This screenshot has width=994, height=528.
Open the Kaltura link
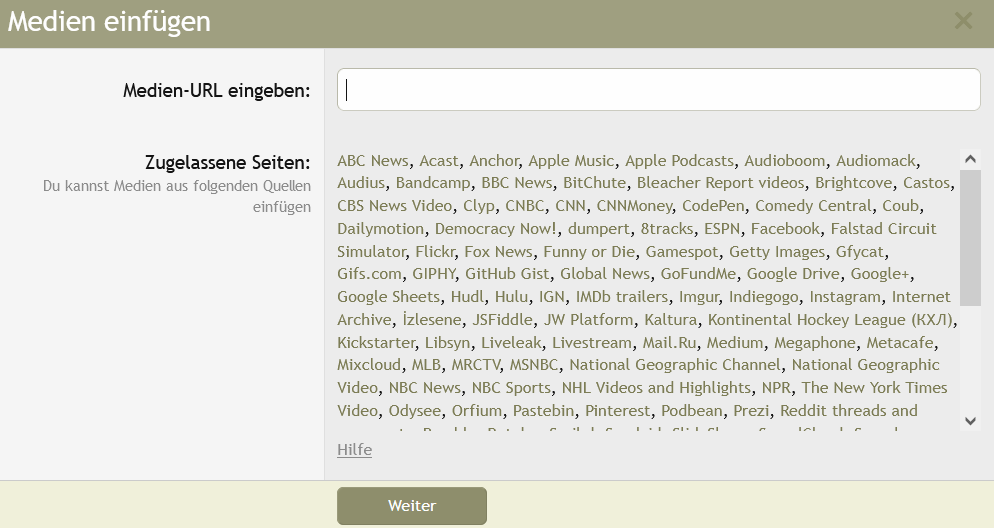pyautogui.click(x=671, y=319)
